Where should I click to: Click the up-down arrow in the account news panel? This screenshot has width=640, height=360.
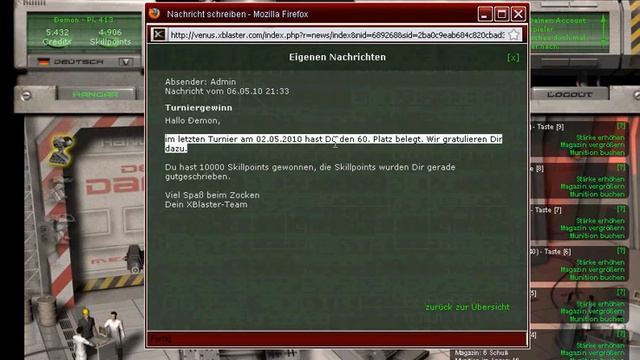click(x=603, y=31)
